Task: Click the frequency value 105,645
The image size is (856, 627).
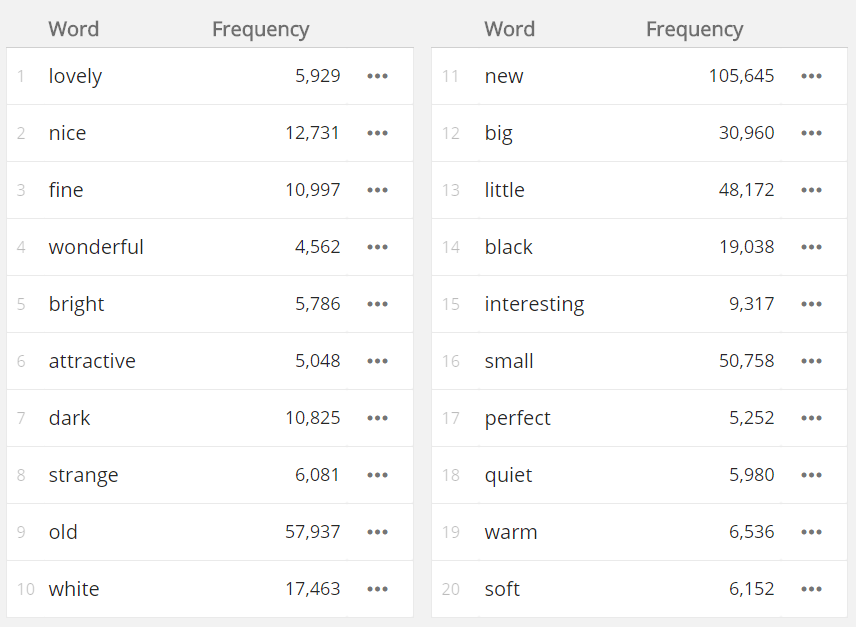Action: 741,76
